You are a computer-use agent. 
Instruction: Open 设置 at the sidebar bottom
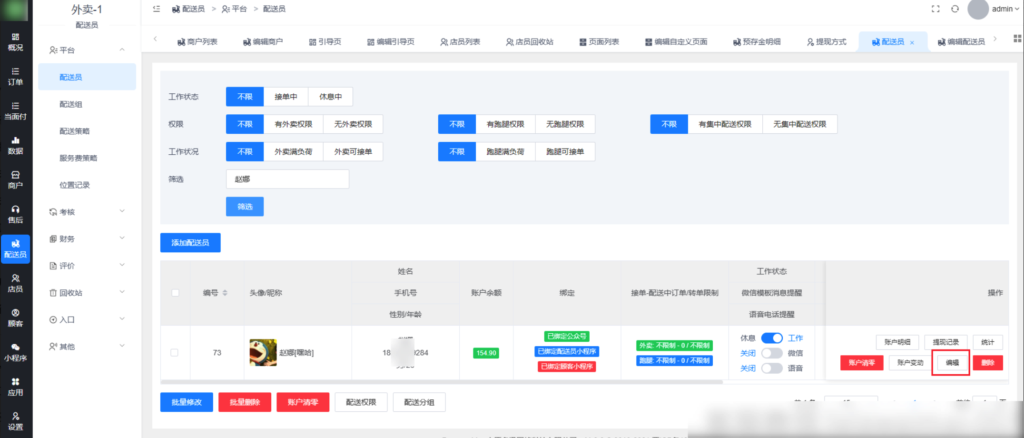(15, 421)
